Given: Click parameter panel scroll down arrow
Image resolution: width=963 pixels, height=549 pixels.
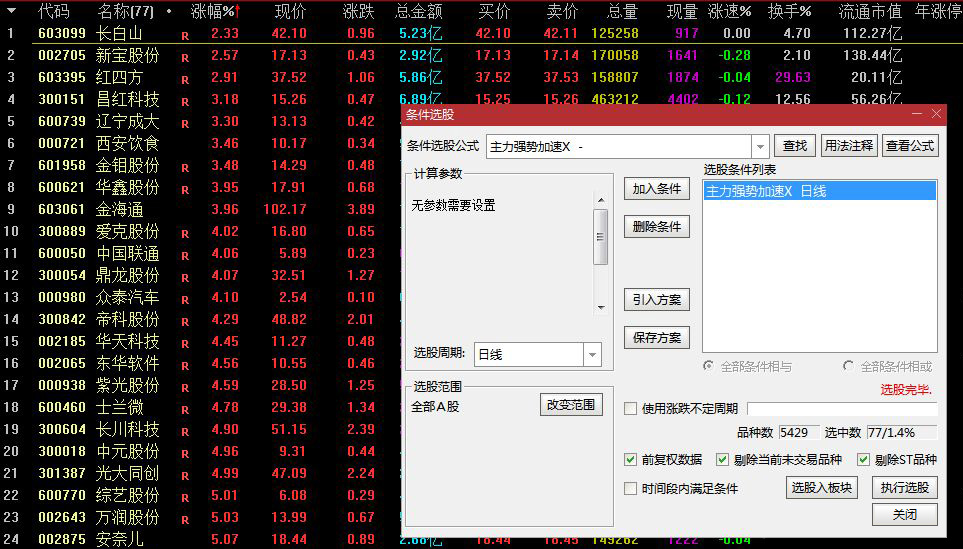Looking at the screenshot, I should [x=601, y=307].
